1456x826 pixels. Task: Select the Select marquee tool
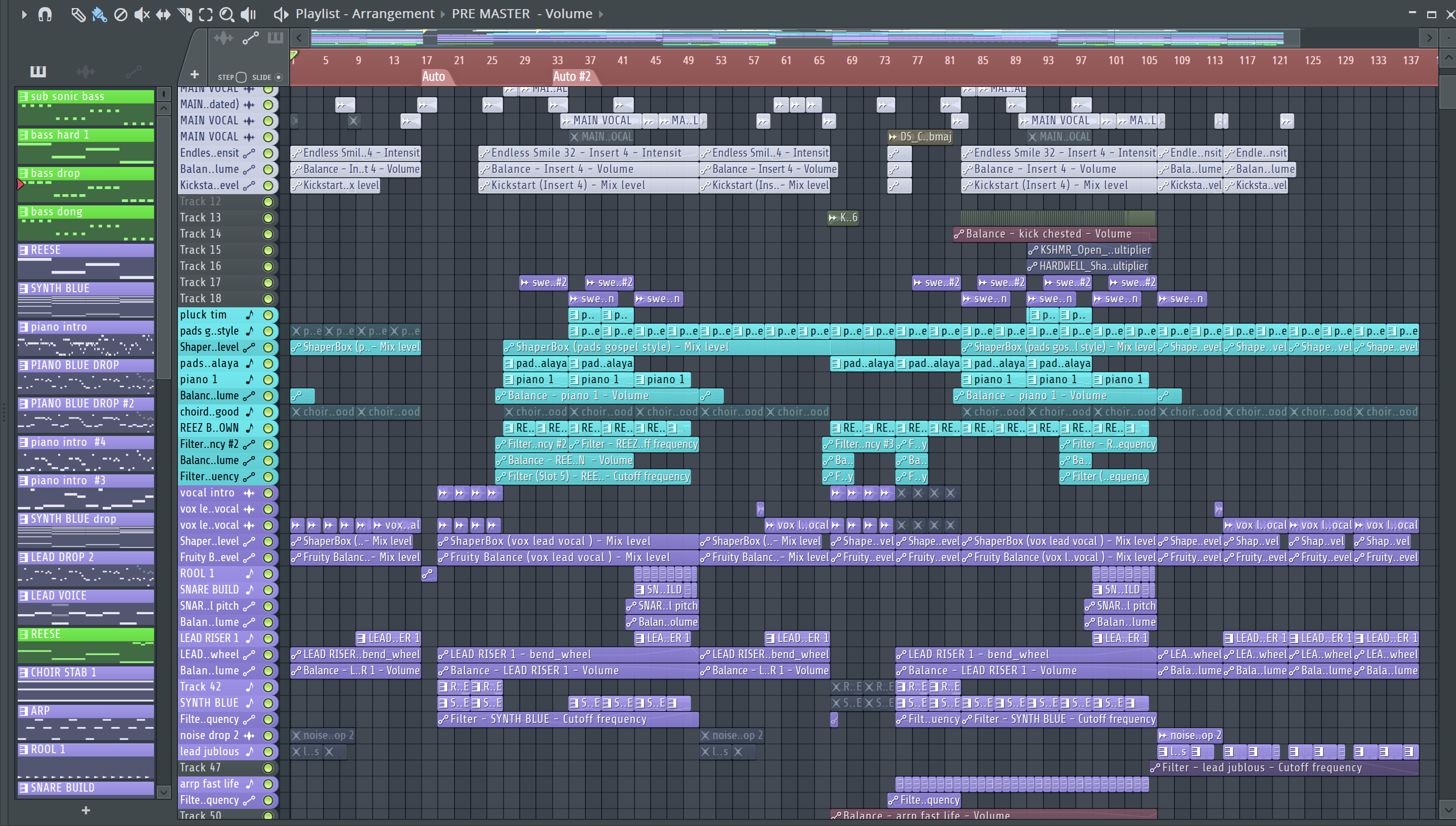(206, 14)
